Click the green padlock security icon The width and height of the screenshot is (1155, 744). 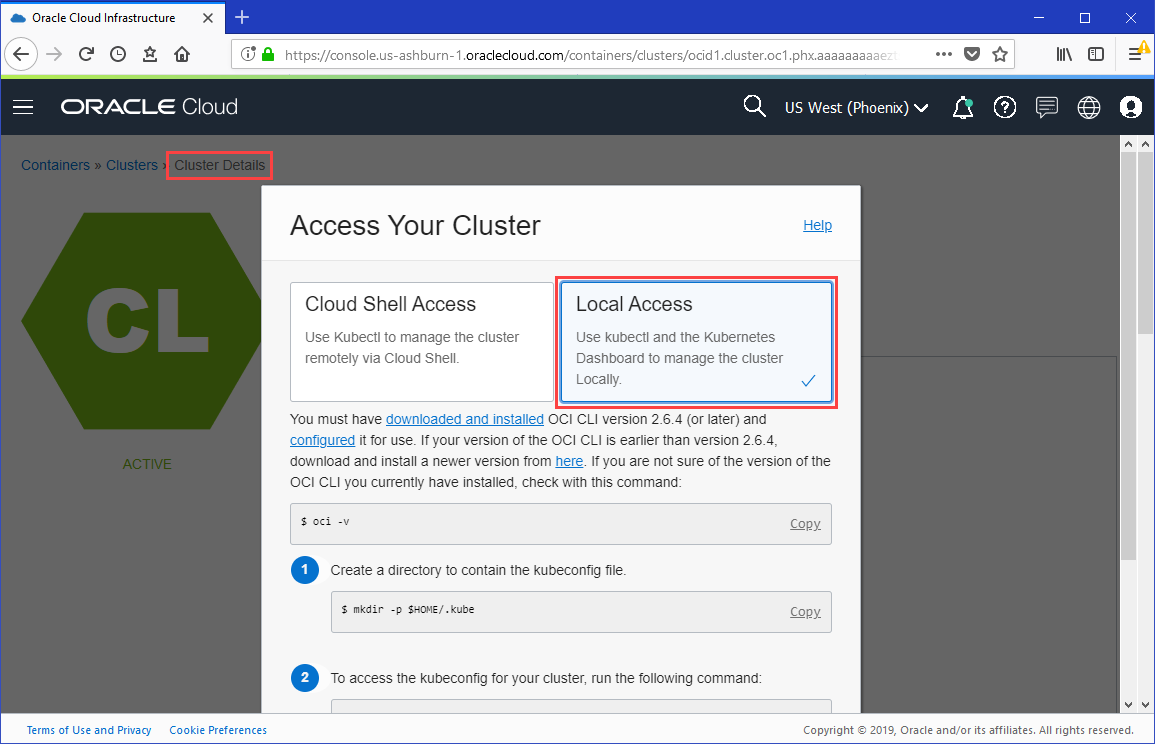coord(268,55)
